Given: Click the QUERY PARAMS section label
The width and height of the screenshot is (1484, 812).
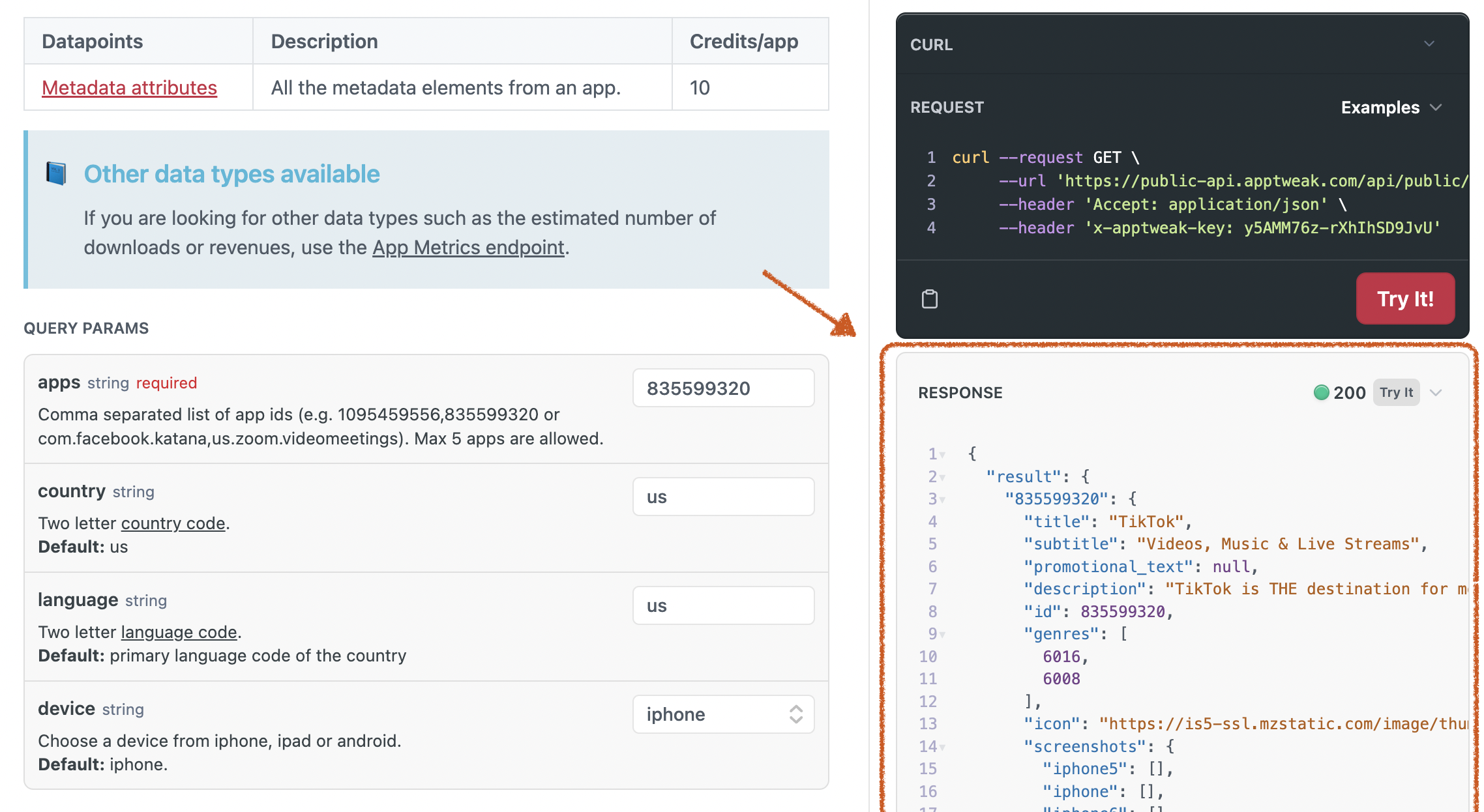Looking at the screenshot, I should 86,328.
